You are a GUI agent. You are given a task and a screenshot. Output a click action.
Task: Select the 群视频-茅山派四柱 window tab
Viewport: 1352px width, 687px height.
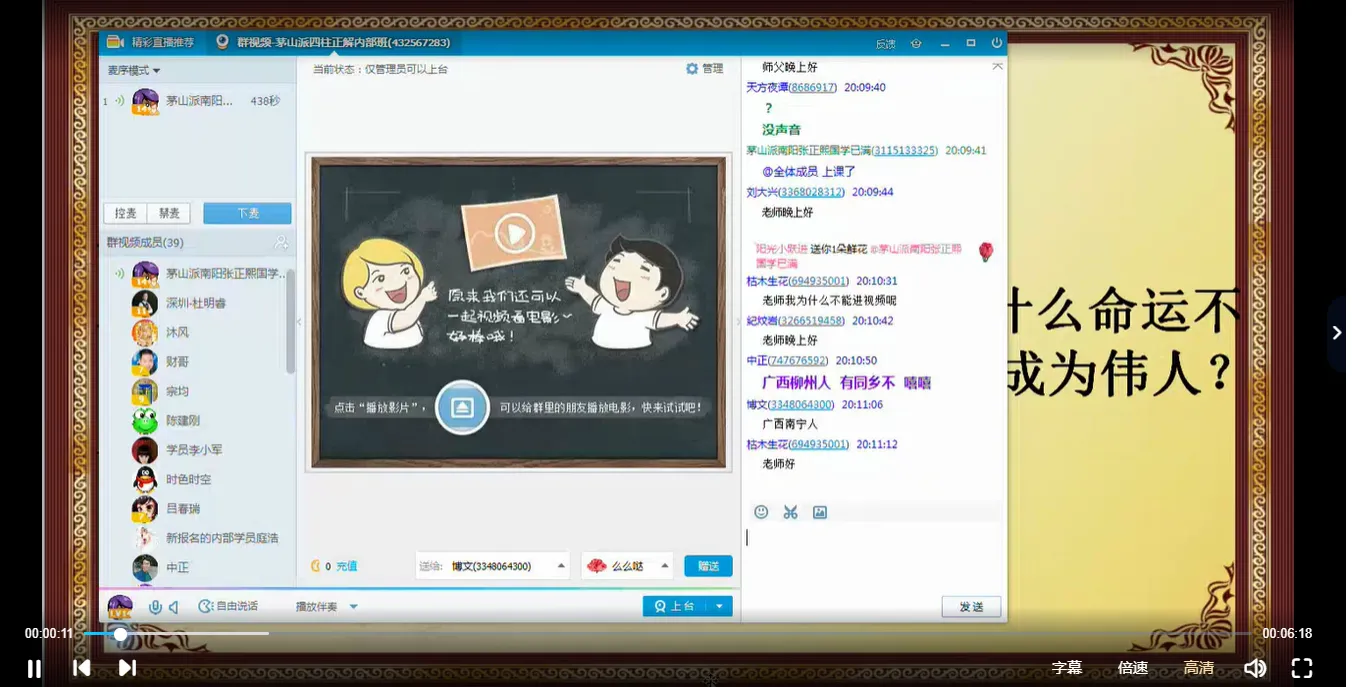[x=330, y=43]
